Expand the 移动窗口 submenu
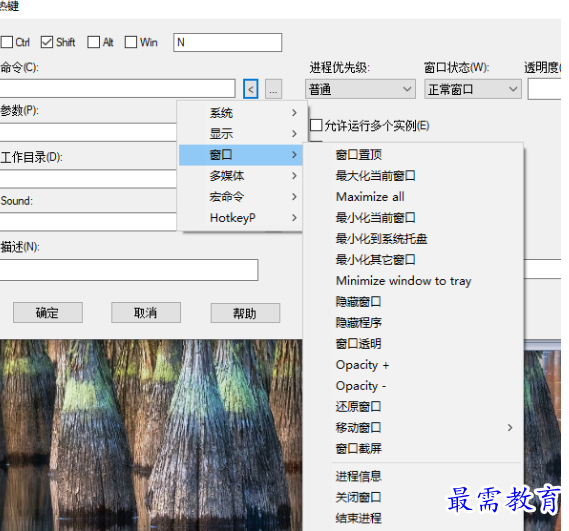Screen dimensions: 569x531 [x=413, y=428]
